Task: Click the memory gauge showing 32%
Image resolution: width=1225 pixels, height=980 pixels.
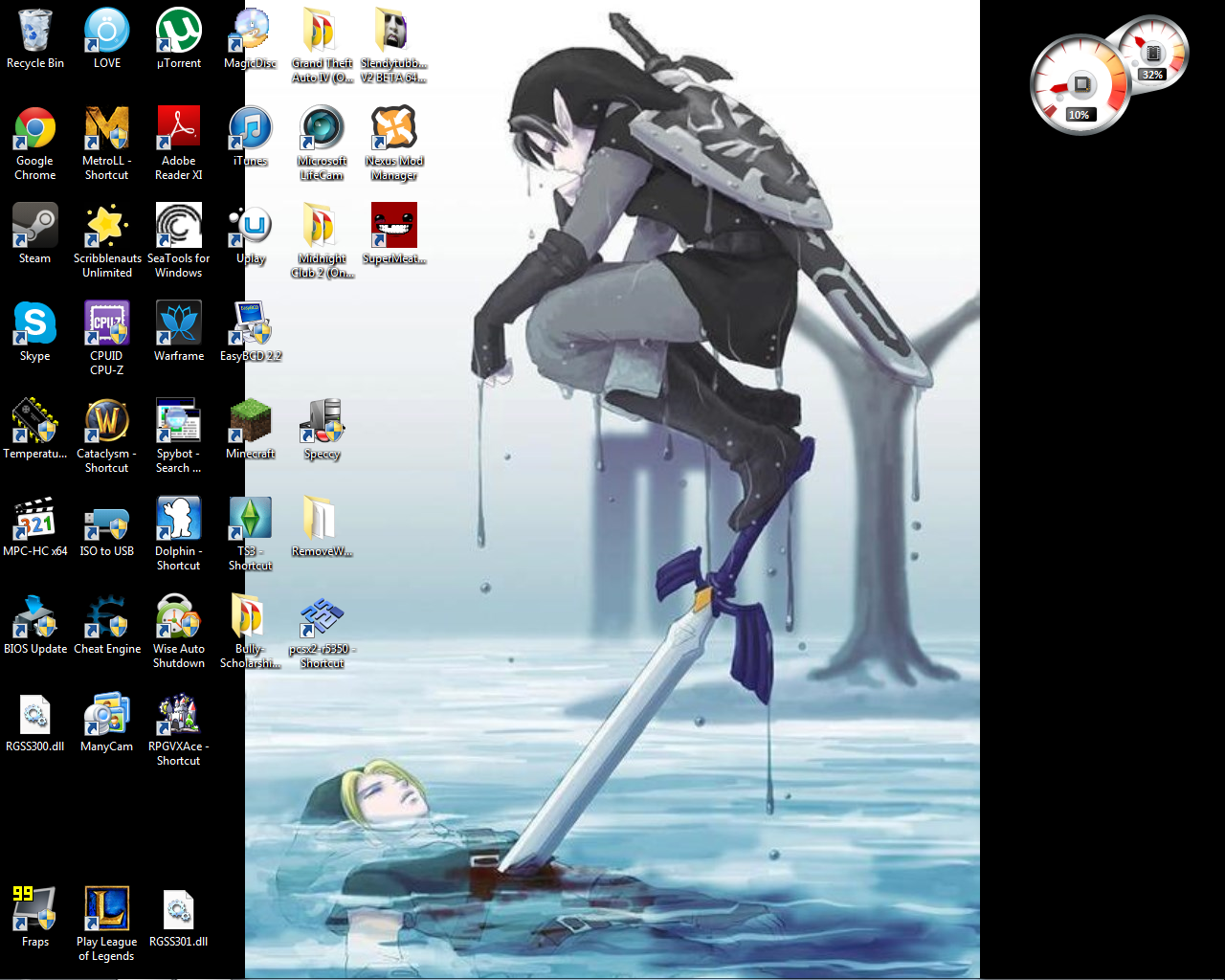Action: point(1153,53)
